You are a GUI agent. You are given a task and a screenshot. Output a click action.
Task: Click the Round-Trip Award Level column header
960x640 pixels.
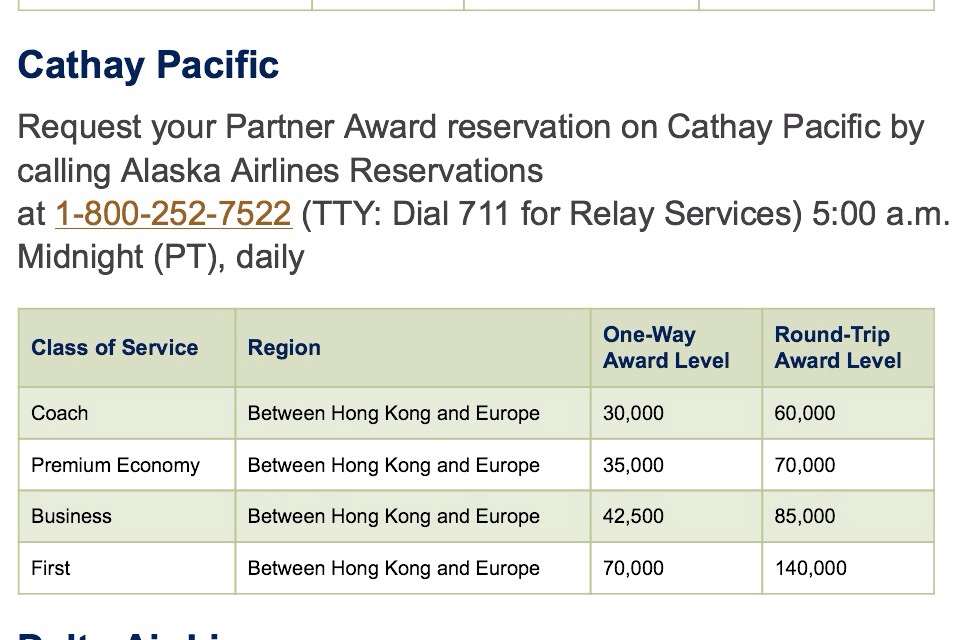[838, 348]
